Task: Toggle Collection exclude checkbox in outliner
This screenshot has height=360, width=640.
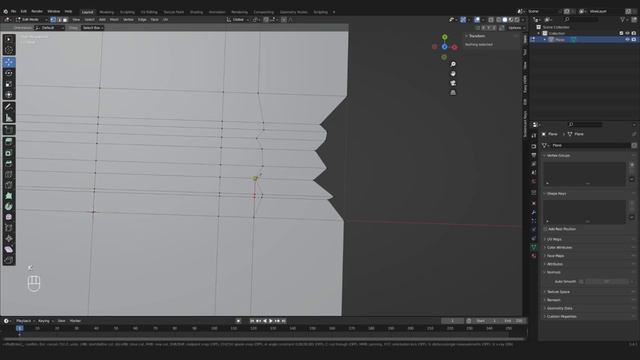Action: pos(621,33)
